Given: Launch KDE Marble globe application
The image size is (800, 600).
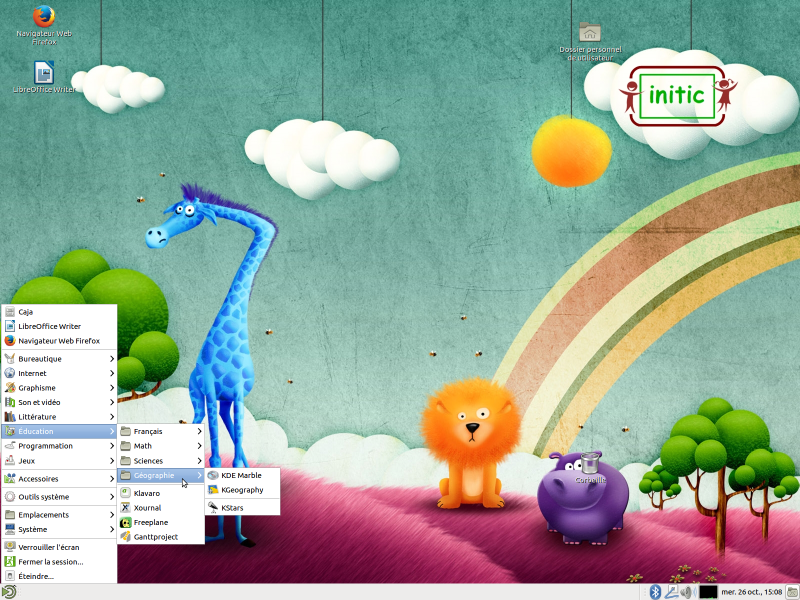Looking at the screenshot, I should [x=242, y=475].
